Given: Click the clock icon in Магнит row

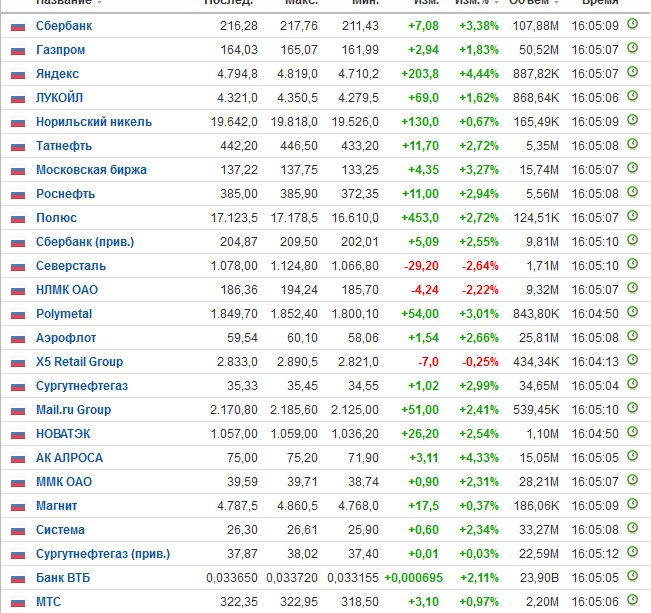Looking at the screenshot, I should tap(632, 504).
